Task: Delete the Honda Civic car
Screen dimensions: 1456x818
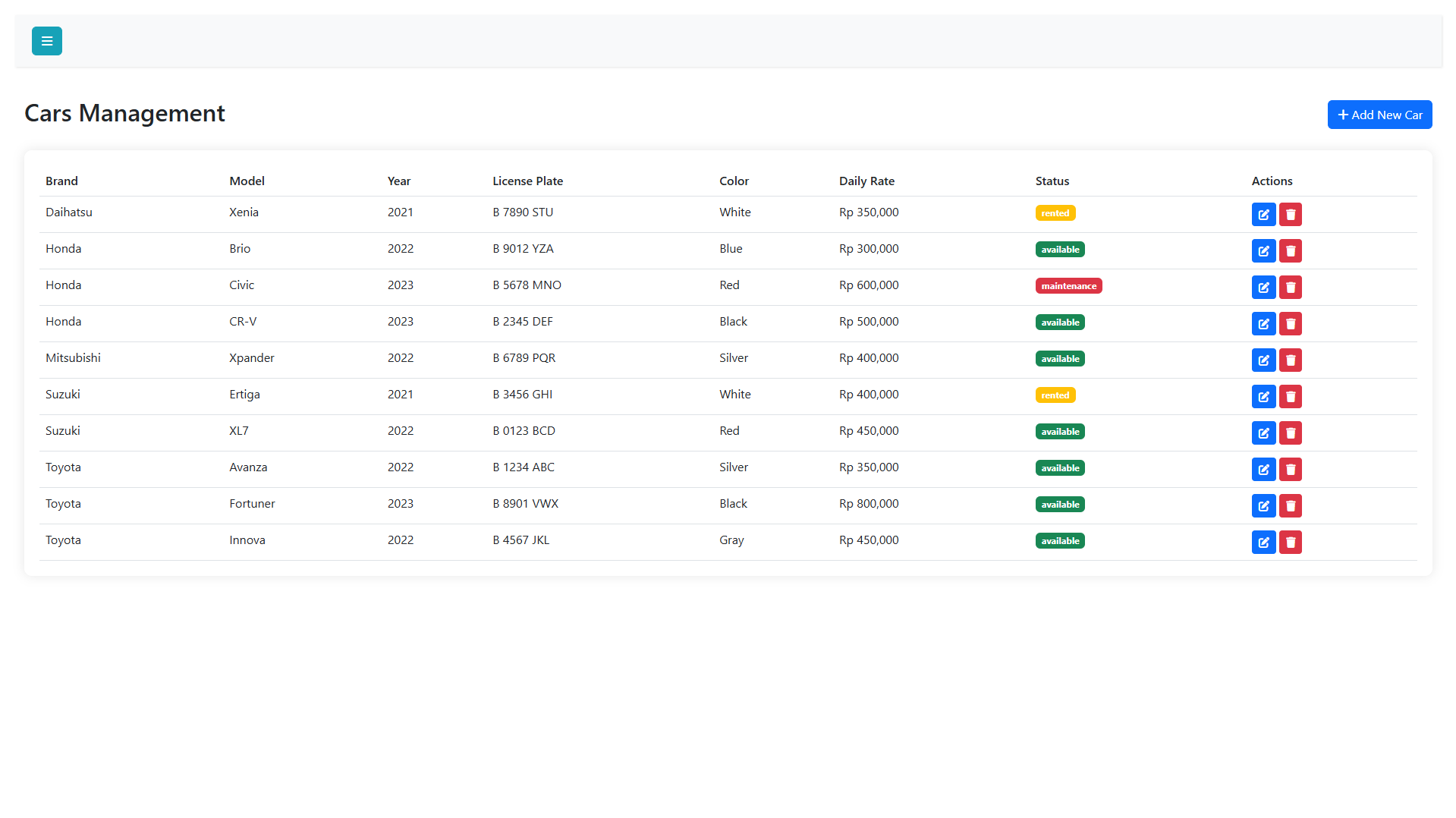Action: click(1291, 288)
